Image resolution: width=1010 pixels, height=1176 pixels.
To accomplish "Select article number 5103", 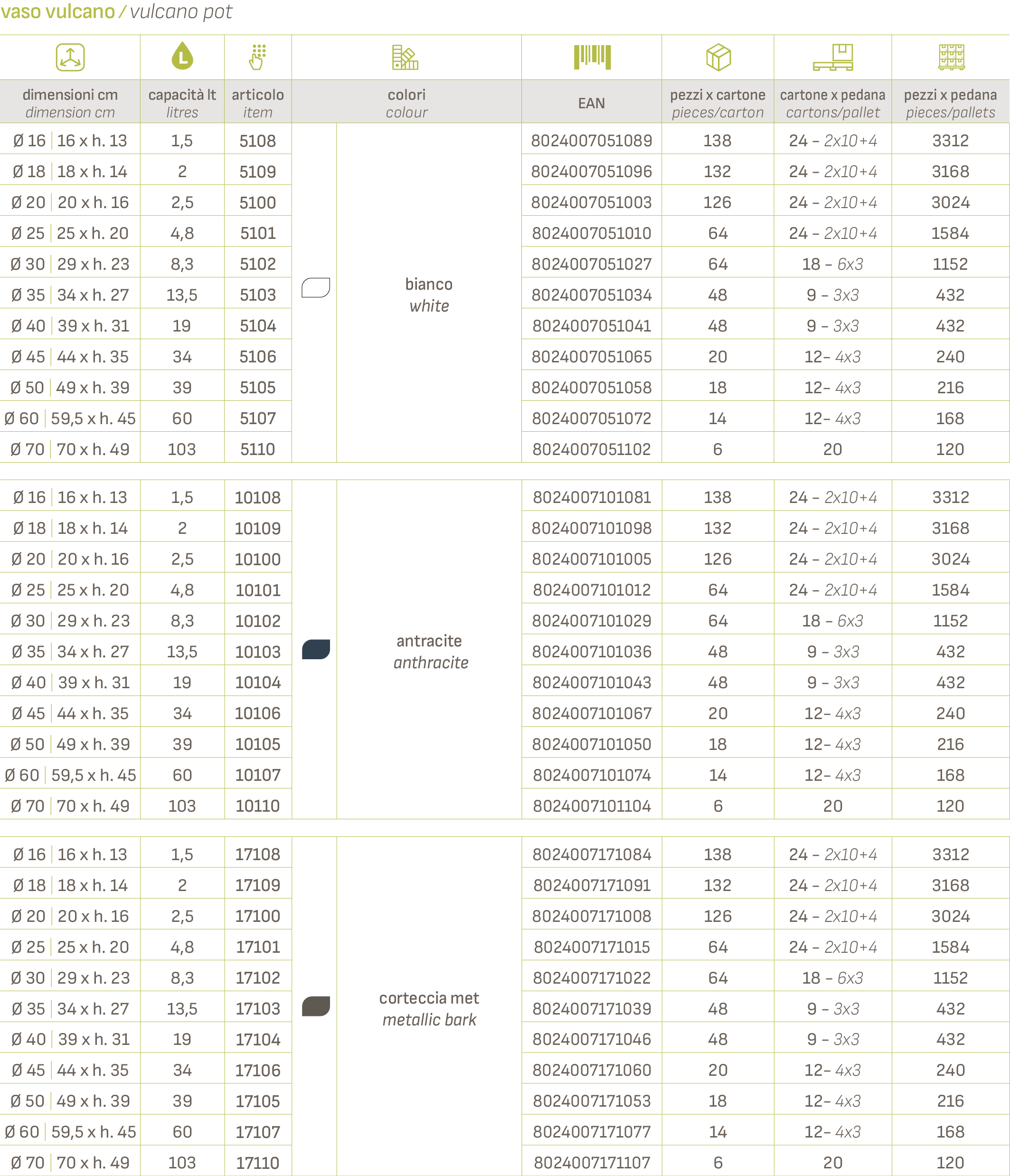I will 258,295.
